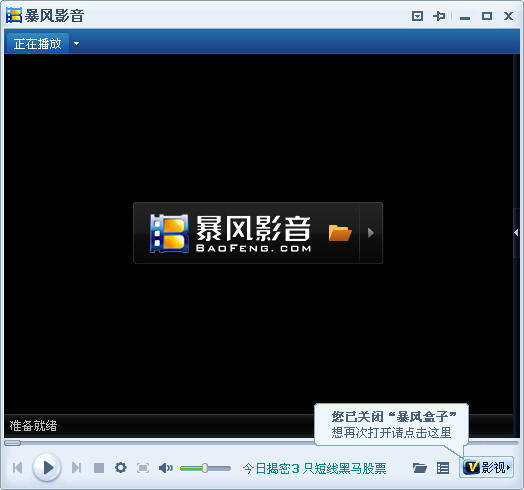524x490 pixels.
Task: Expand the side panel arrow on right edge
Action: point(516,233)
